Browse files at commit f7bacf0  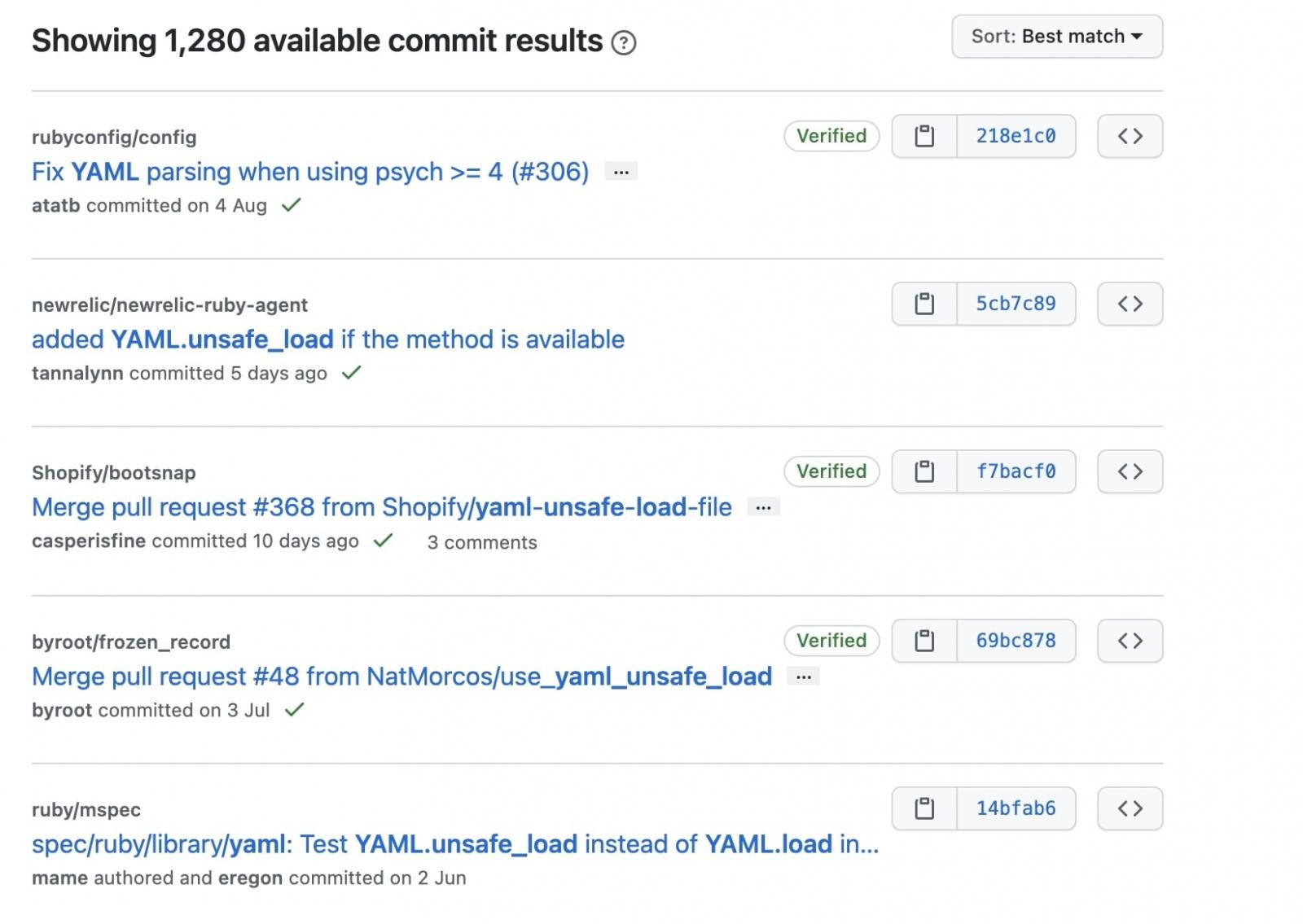1130,471
